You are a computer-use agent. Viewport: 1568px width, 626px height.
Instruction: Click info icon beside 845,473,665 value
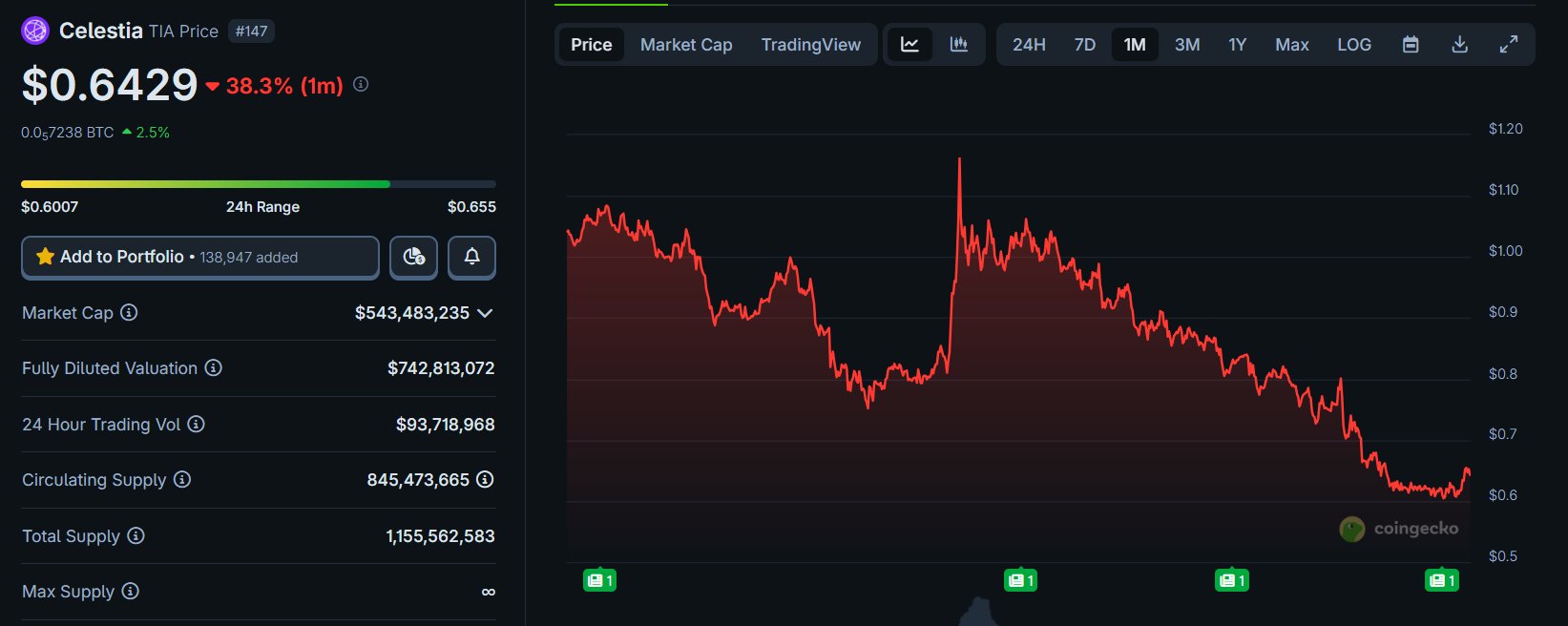click(x=485, y=479)
